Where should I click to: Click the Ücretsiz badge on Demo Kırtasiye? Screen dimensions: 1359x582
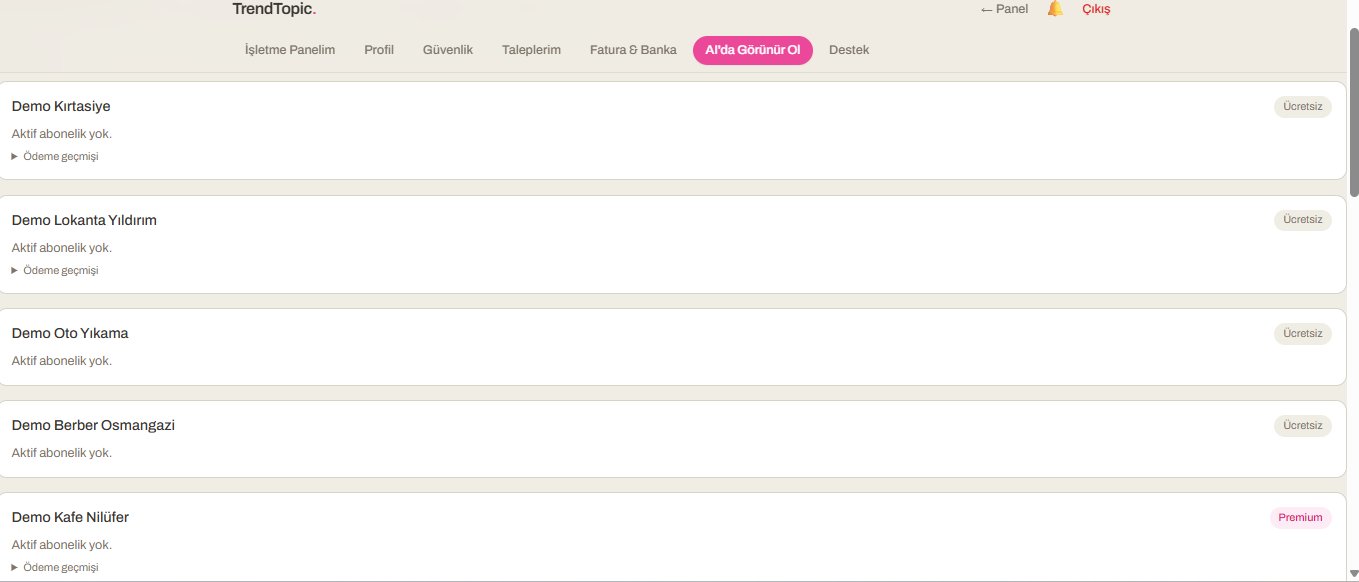coord(1302,106)
